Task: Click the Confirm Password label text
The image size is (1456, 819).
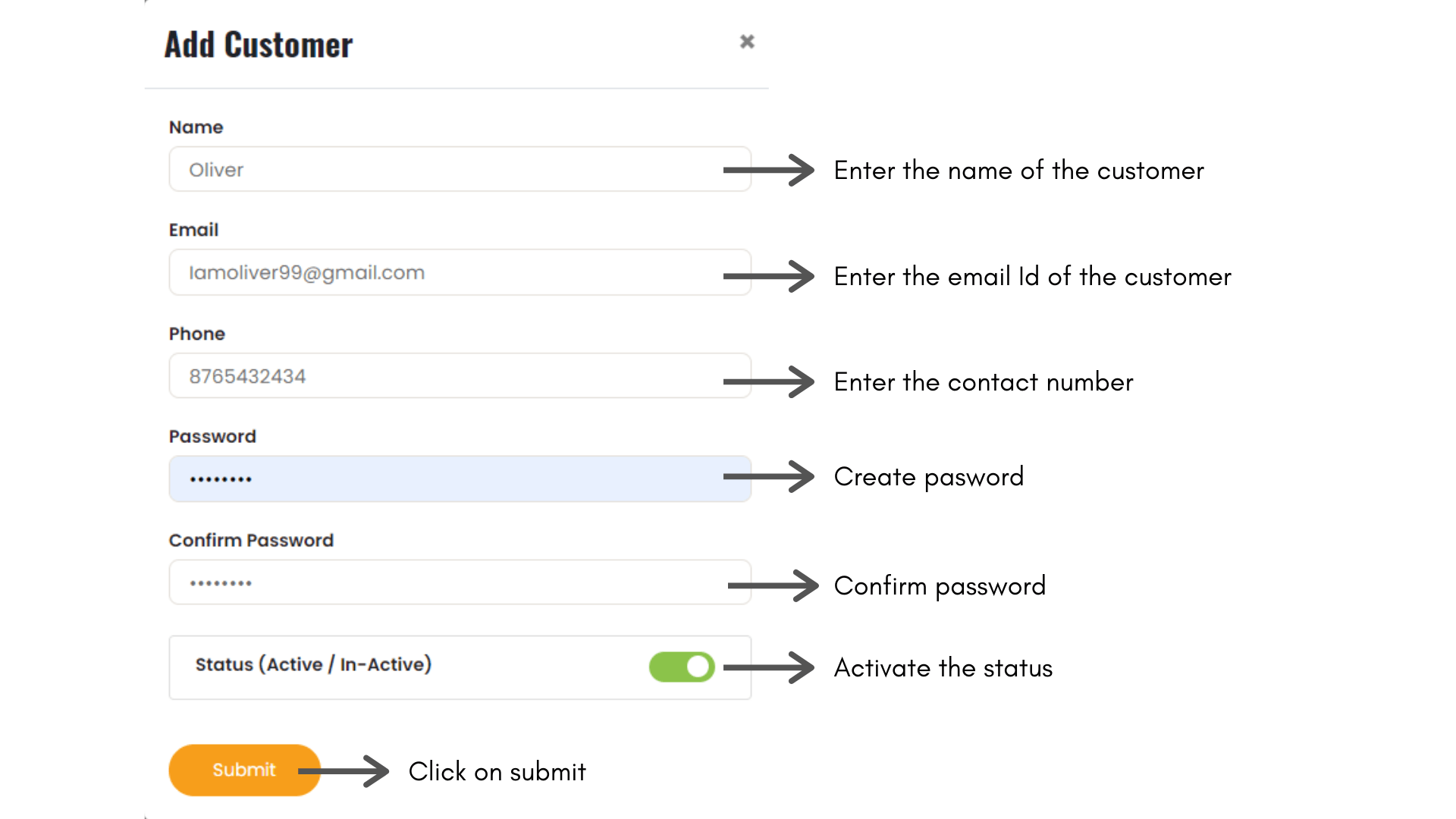Action: point(251,540)
